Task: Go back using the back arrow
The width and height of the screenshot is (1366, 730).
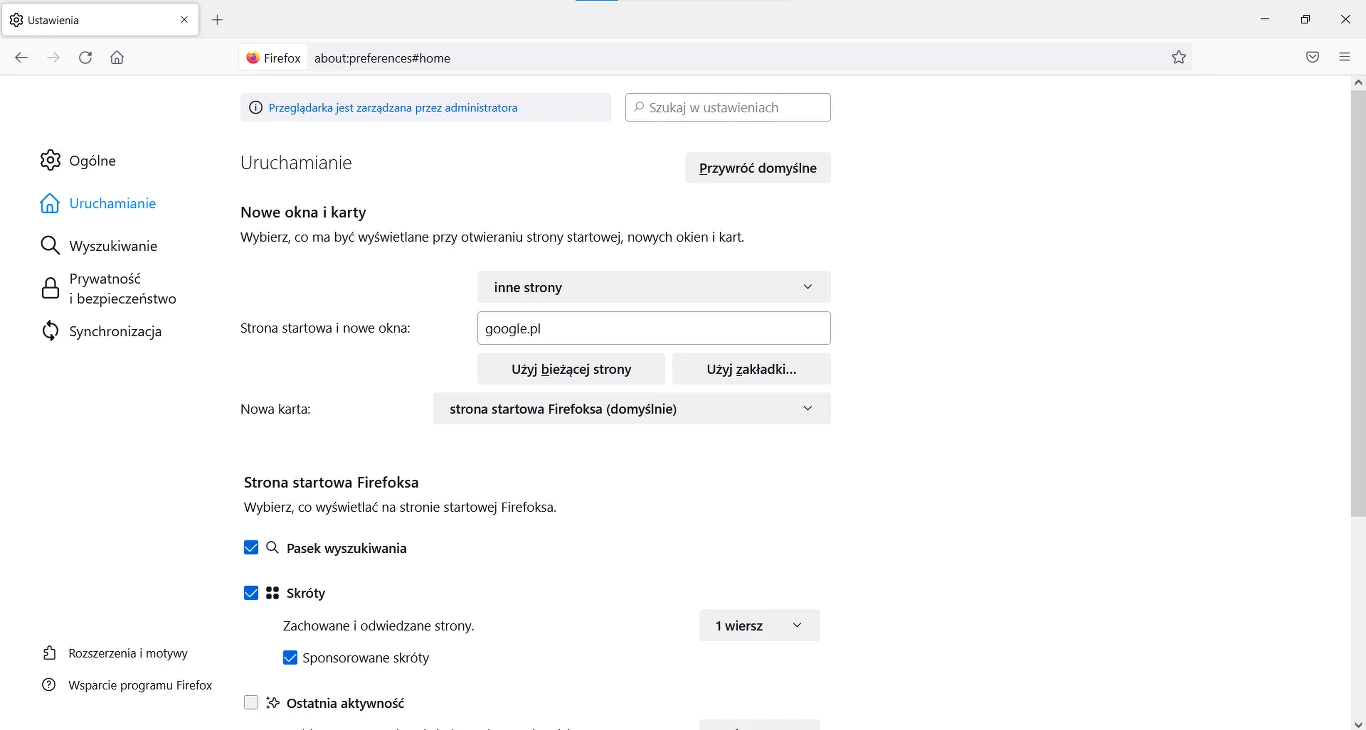Action: point(21,58)
